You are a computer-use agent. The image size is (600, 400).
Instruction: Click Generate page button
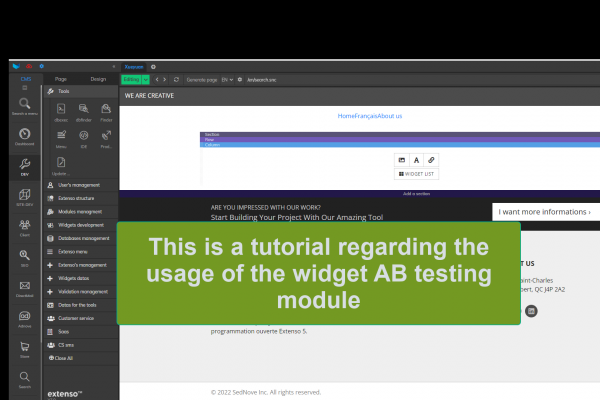click(202, 80)
